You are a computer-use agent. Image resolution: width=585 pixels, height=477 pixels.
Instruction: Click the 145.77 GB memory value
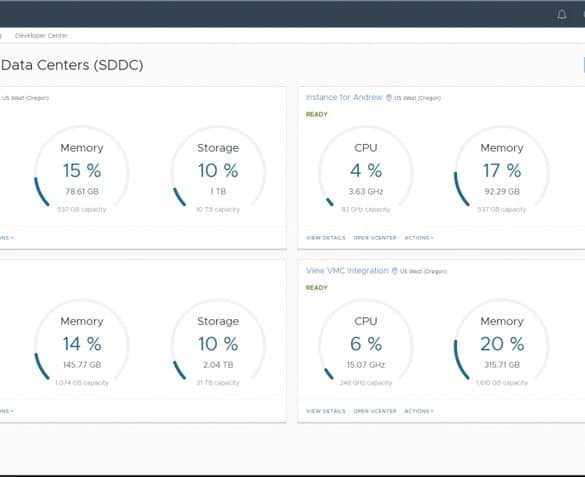point(82,365)
